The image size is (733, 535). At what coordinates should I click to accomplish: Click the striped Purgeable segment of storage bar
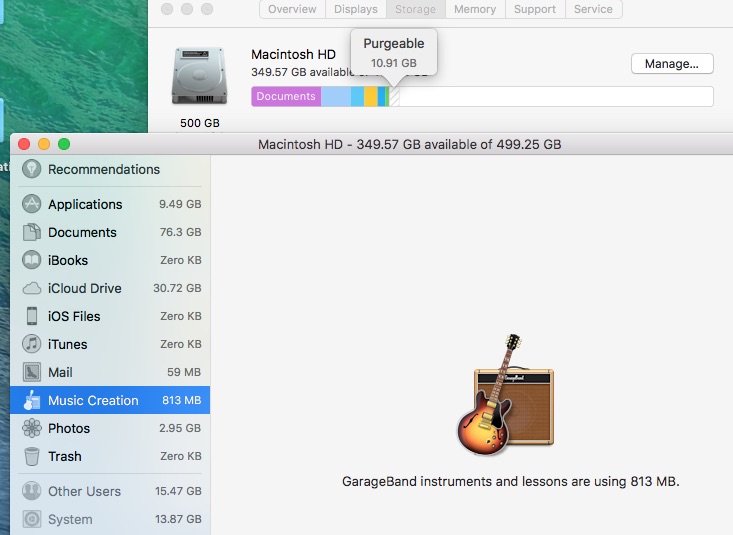pos(395,96)
